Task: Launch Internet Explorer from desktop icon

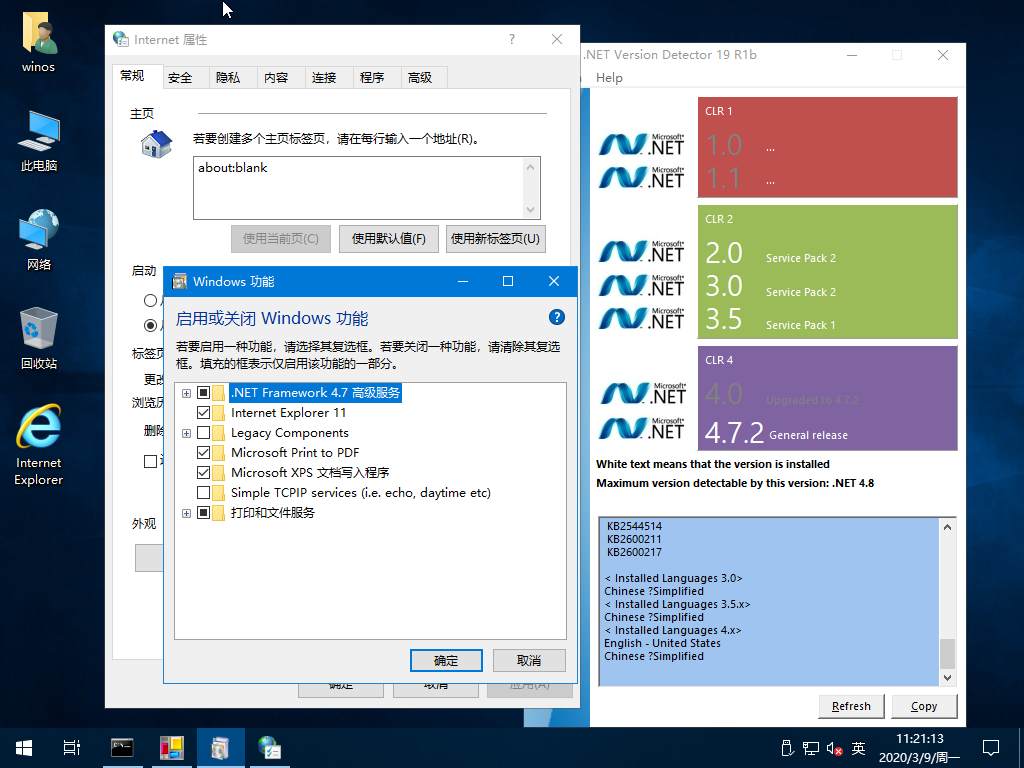Action: 39,445
